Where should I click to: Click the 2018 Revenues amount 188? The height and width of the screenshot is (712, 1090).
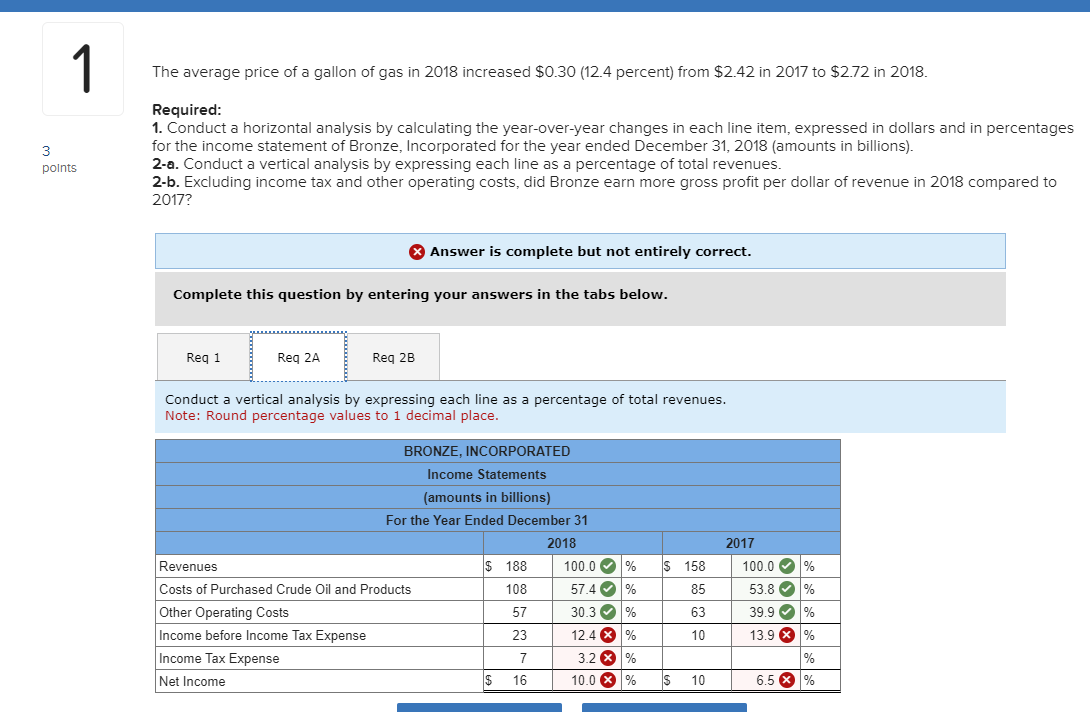516,566
